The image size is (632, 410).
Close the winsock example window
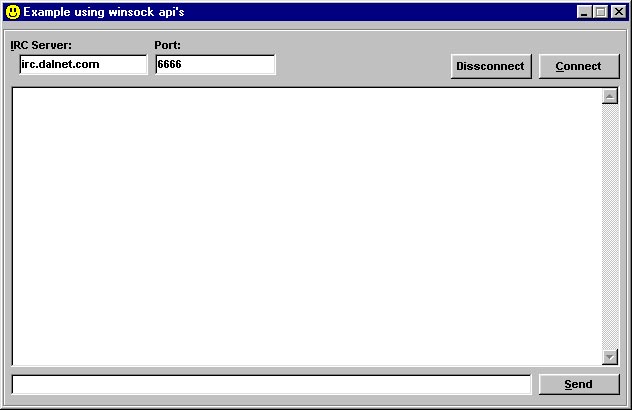617,12
